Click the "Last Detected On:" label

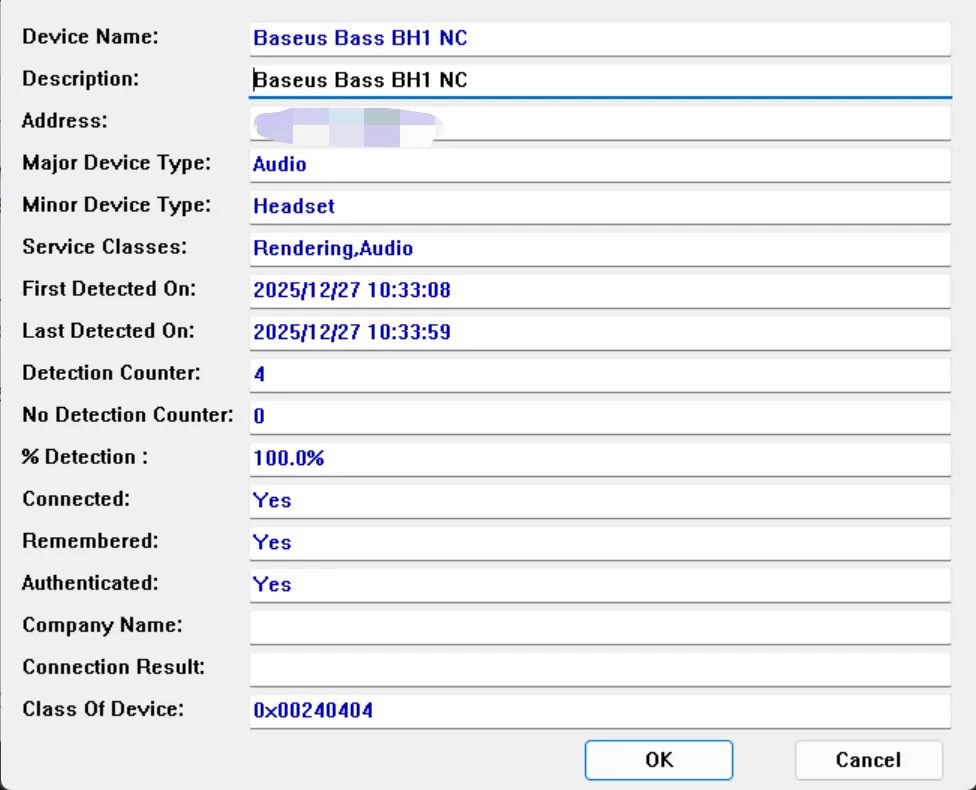[108, 331]
